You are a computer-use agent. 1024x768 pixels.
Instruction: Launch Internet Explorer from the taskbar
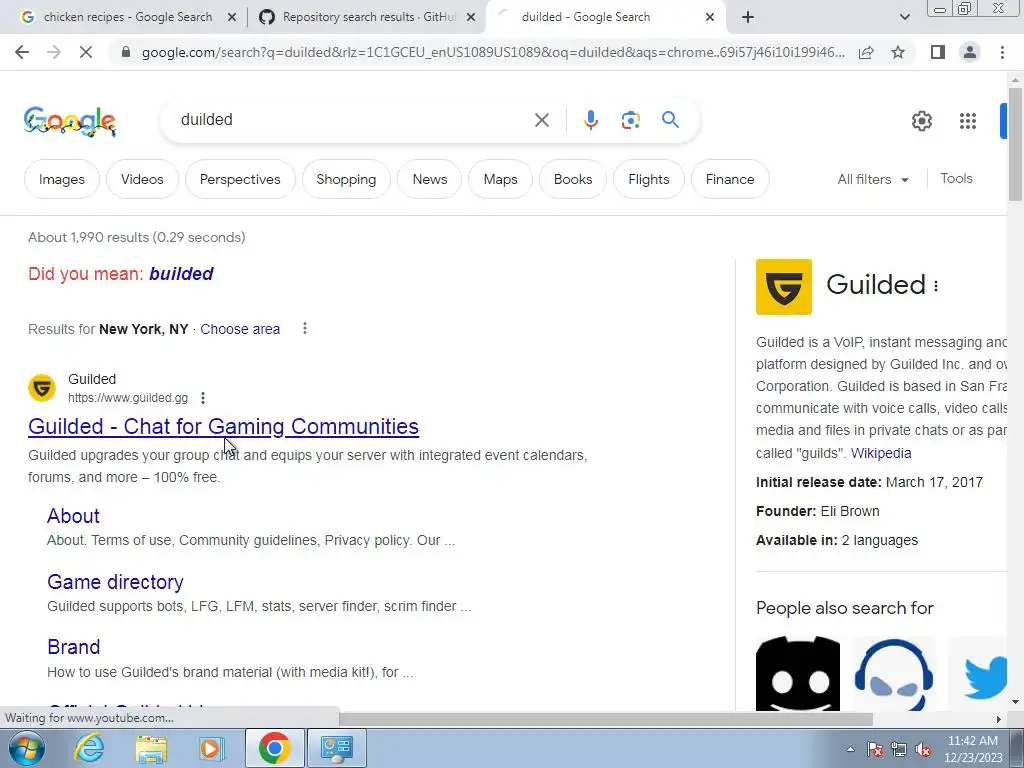click(89, 748)
